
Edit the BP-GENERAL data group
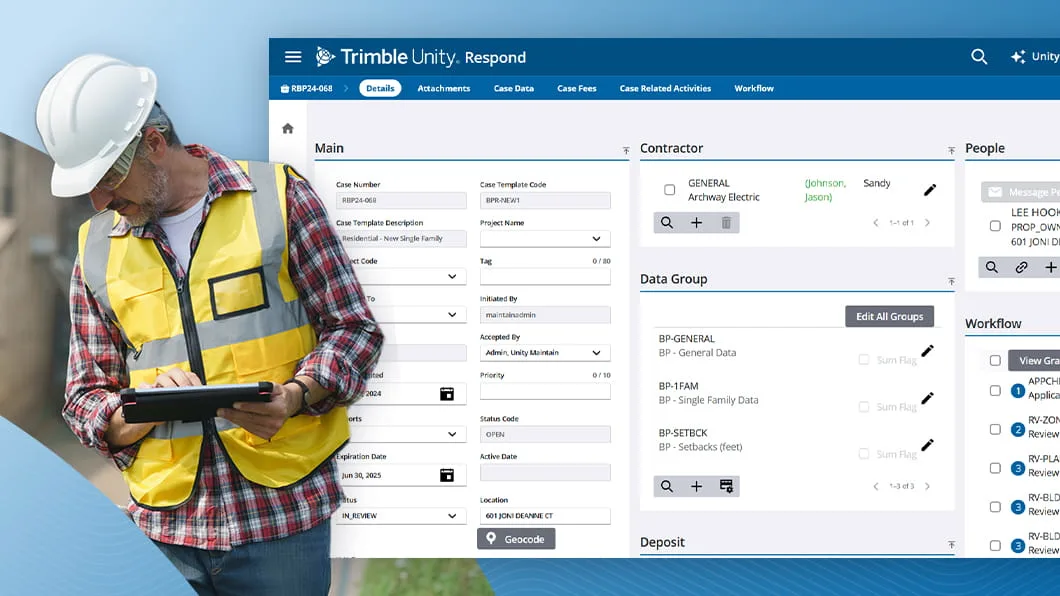click(928, 351)
